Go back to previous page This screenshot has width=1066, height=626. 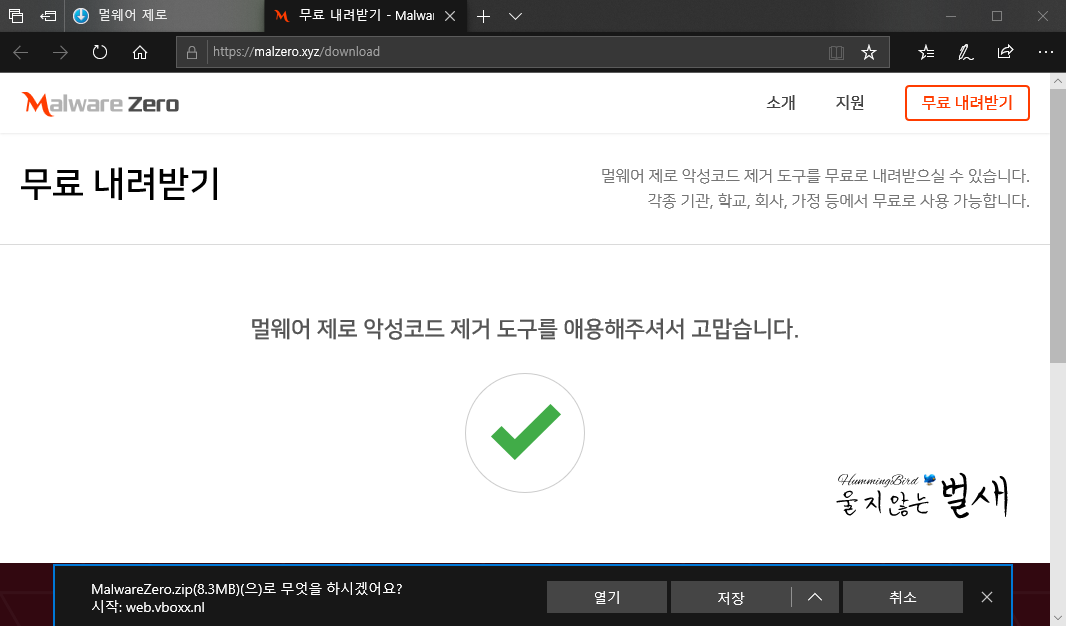(20, 52)
